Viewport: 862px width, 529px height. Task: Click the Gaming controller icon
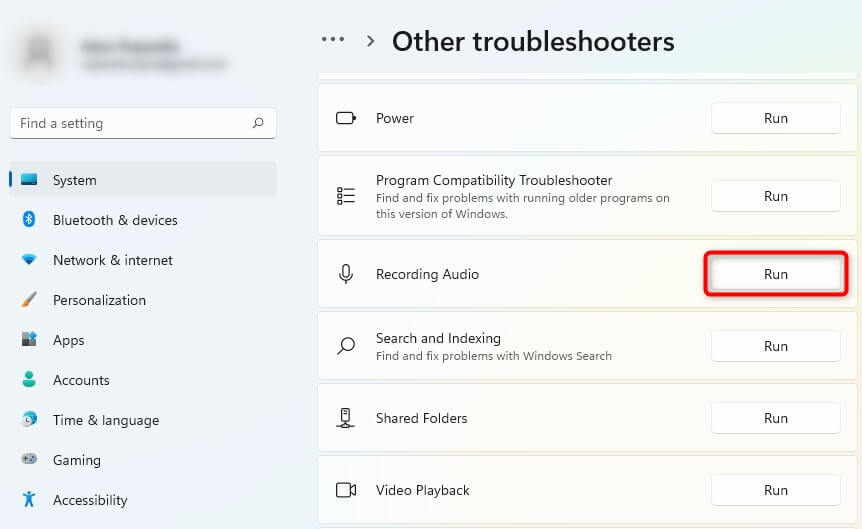tap(30, 460)
